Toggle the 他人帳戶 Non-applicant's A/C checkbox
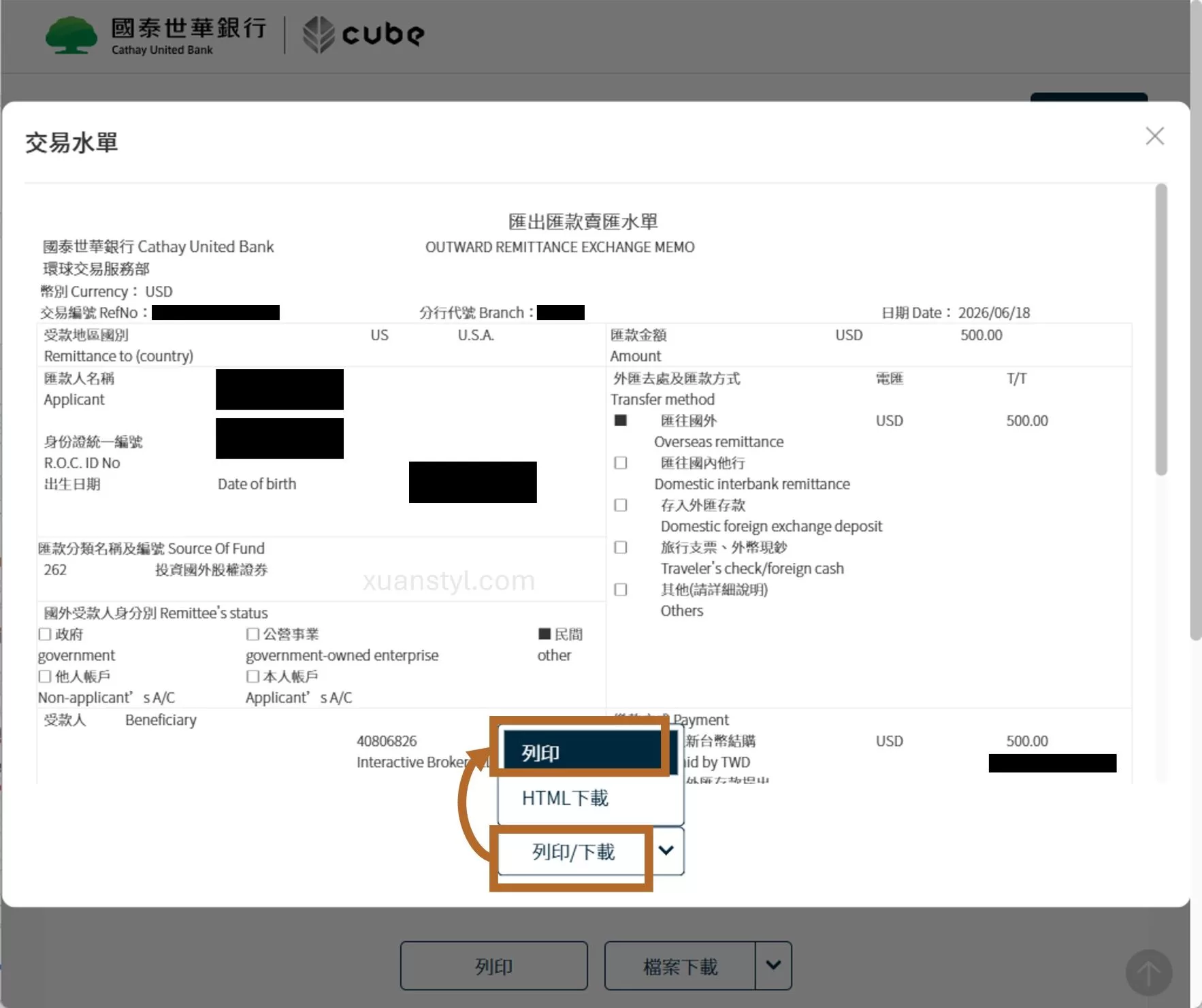1202x1008 pixels. click(45, 677)
